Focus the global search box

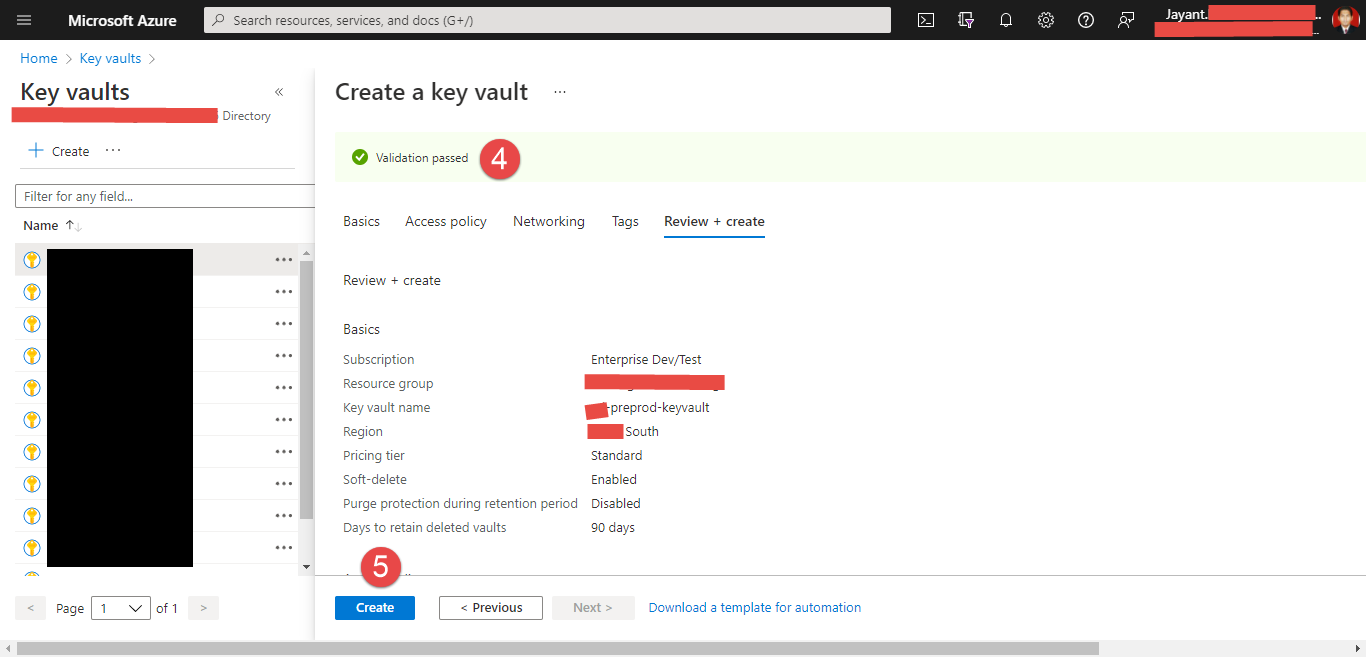[547, 20]
